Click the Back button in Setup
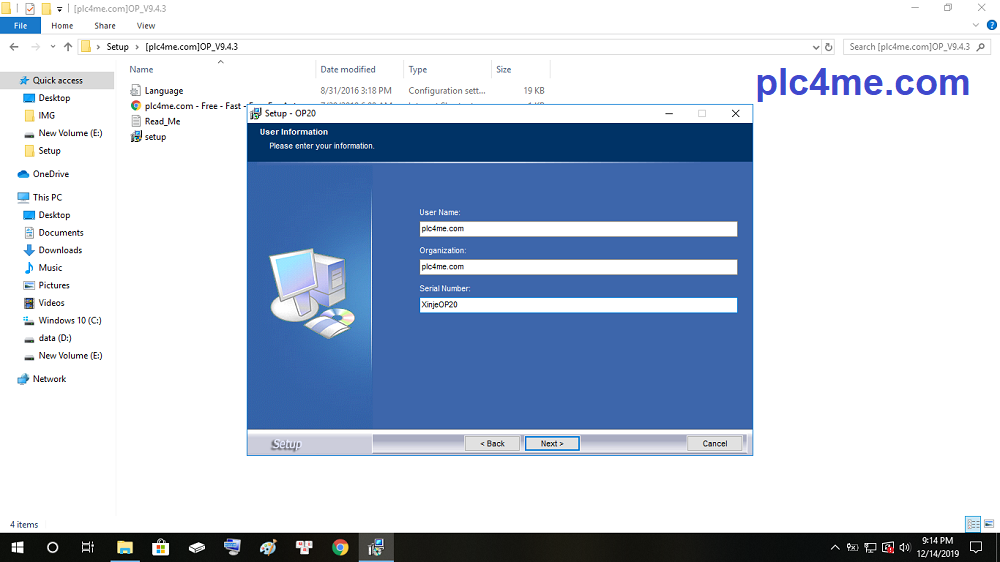Viewport: 1000px width, 562px height. [492, 443]
